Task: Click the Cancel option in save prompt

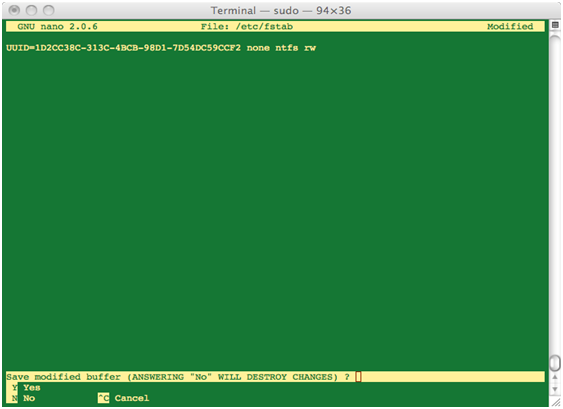Action: [132, 398]
